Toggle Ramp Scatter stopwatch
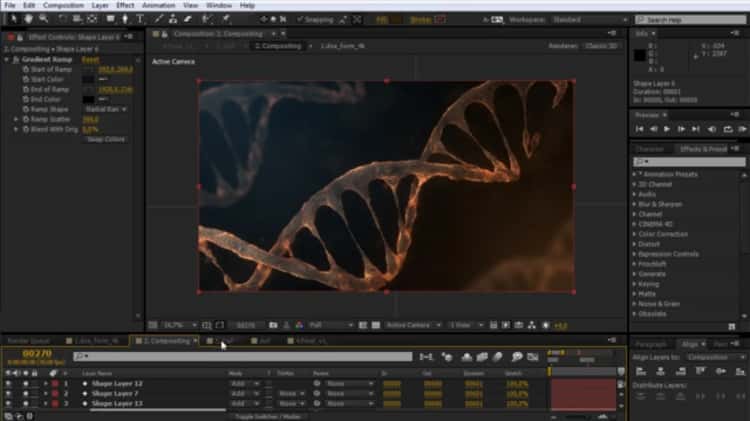Viewport: 750px width, 421px height. (x=26, y=119)
